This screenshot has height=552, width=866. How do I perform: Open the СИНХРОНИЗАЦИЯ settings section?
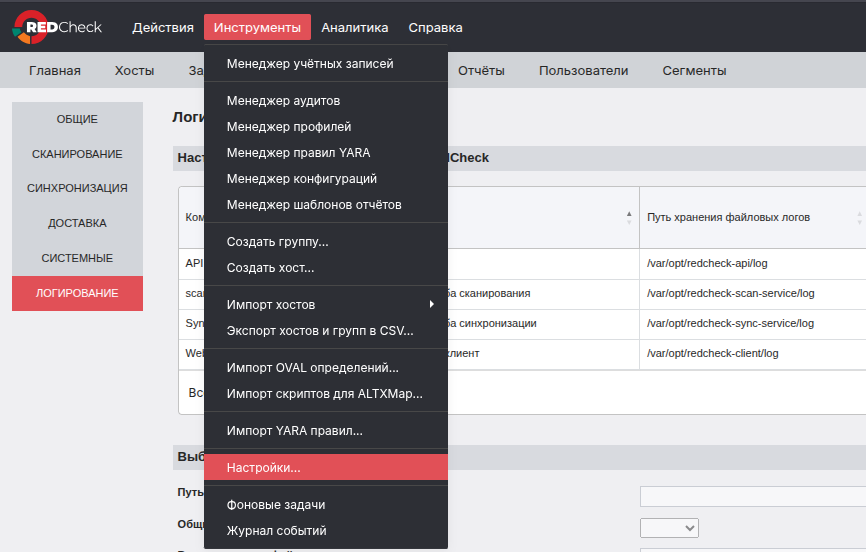tap(77, 188)
